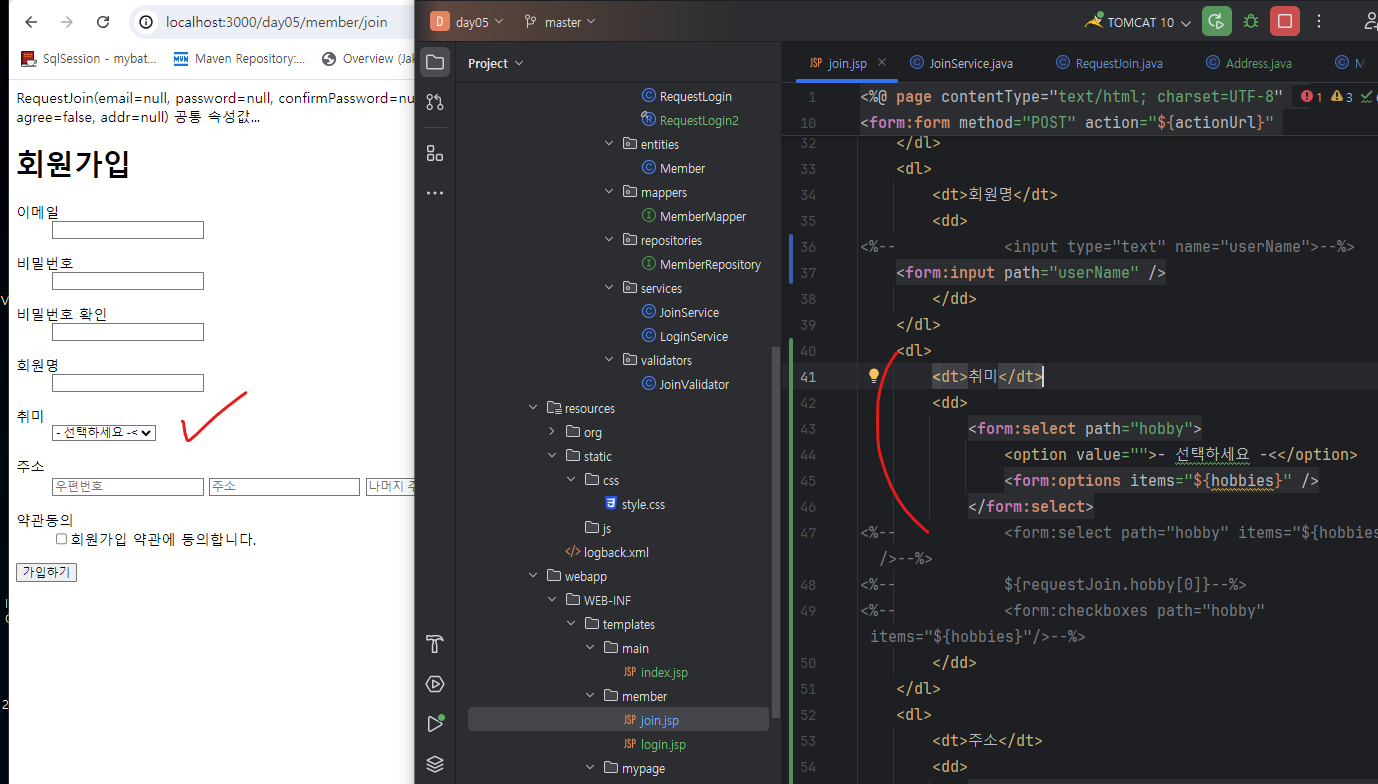The height and width of the screenshot is (784, 1378).
Task: Click the browser address bar URL
Action: [x=276, y=22]
